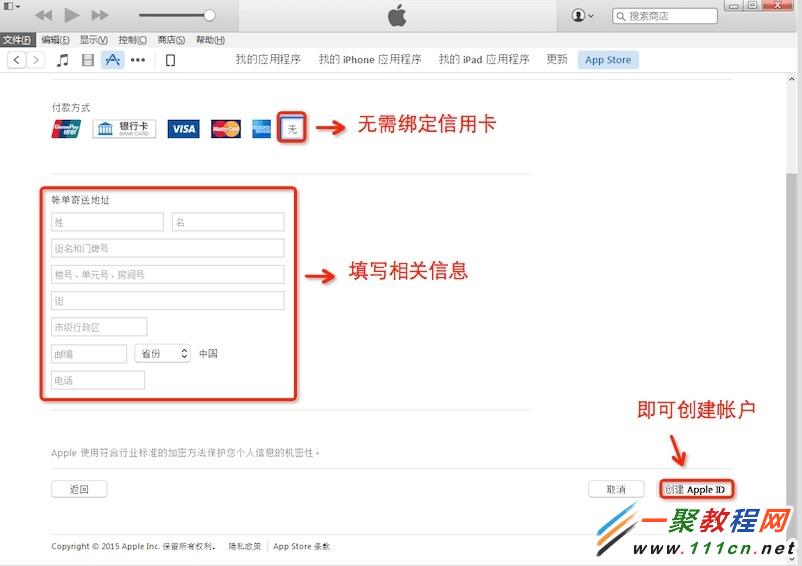Viewport: 802px width, 566px height.
Task: Open the 编辑 menu
Action: point(55,40)
